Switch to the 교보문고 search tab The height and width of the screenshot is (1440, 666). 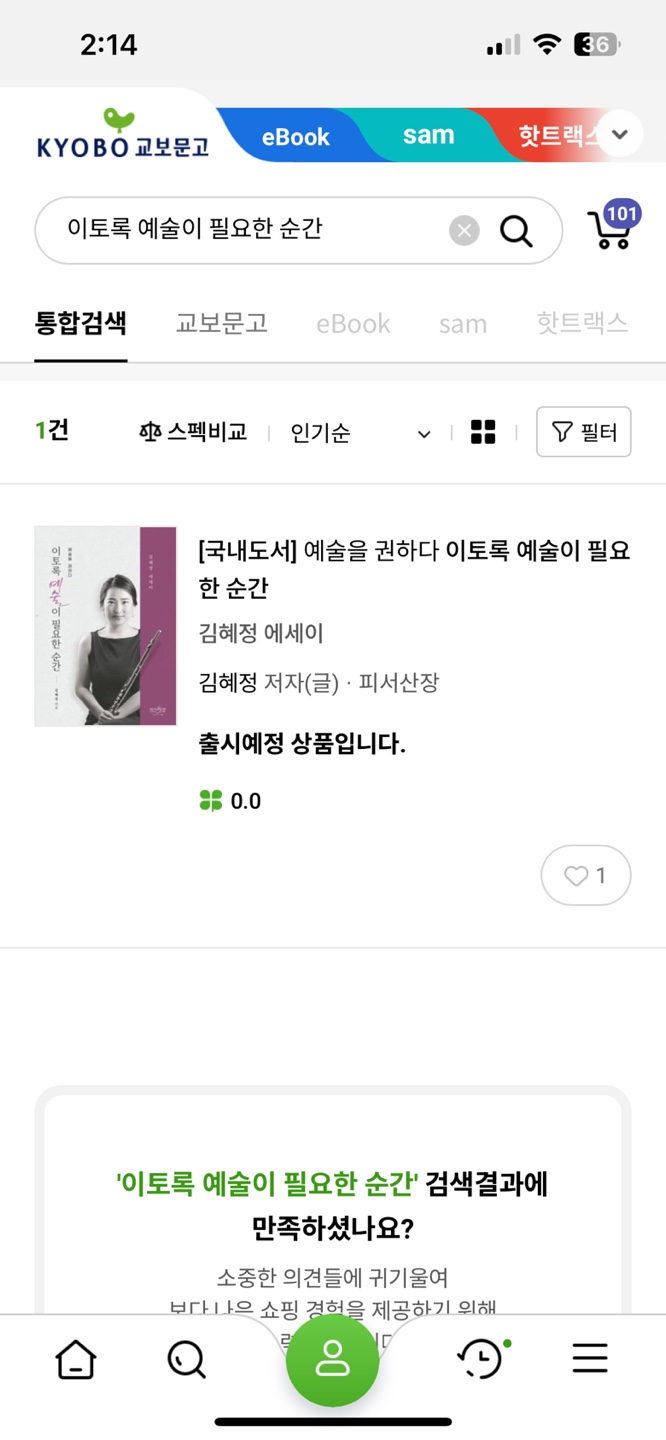tap(221, 323)
